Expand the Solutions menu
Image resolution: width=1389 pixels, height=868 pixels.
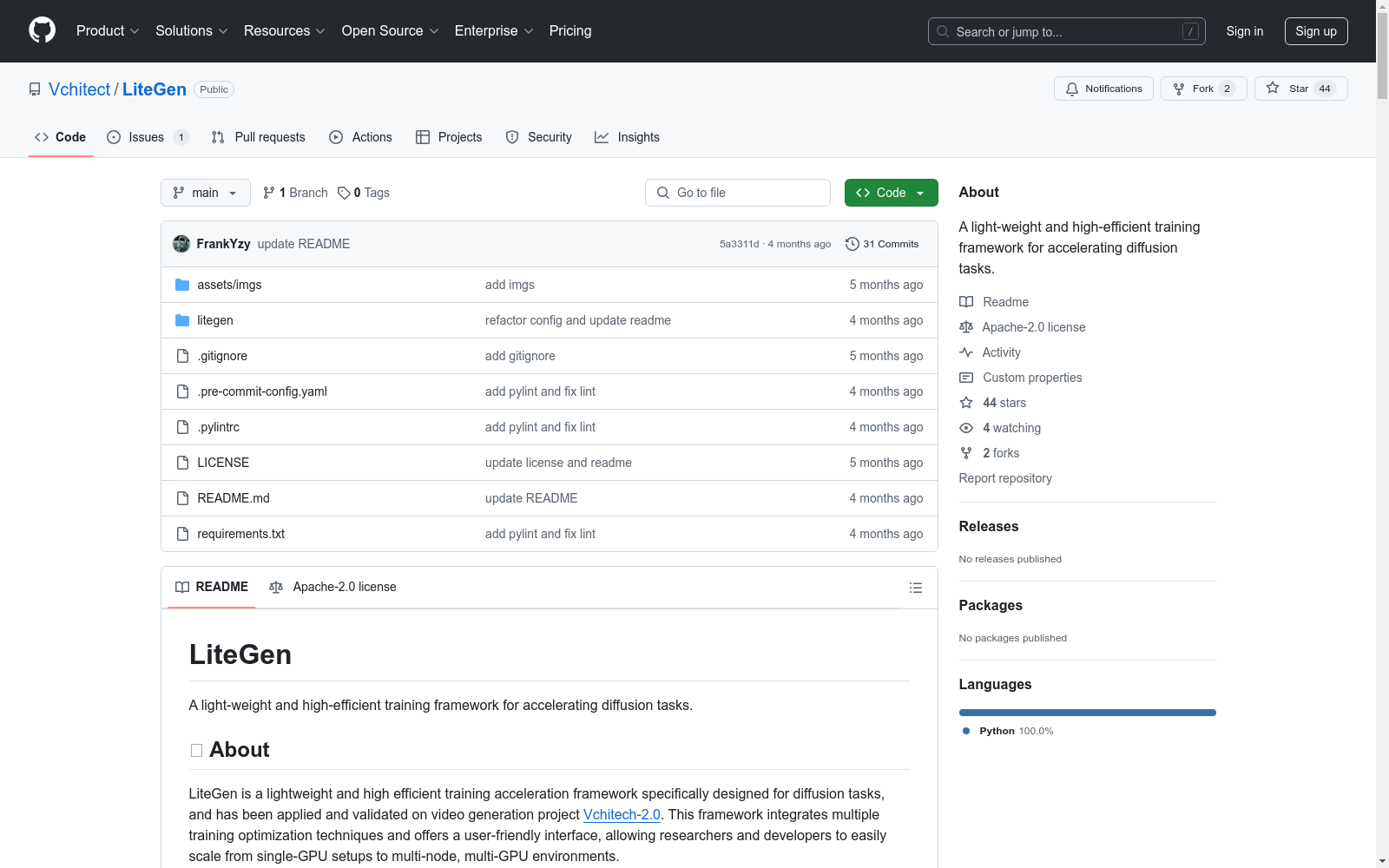pos(191,31)
